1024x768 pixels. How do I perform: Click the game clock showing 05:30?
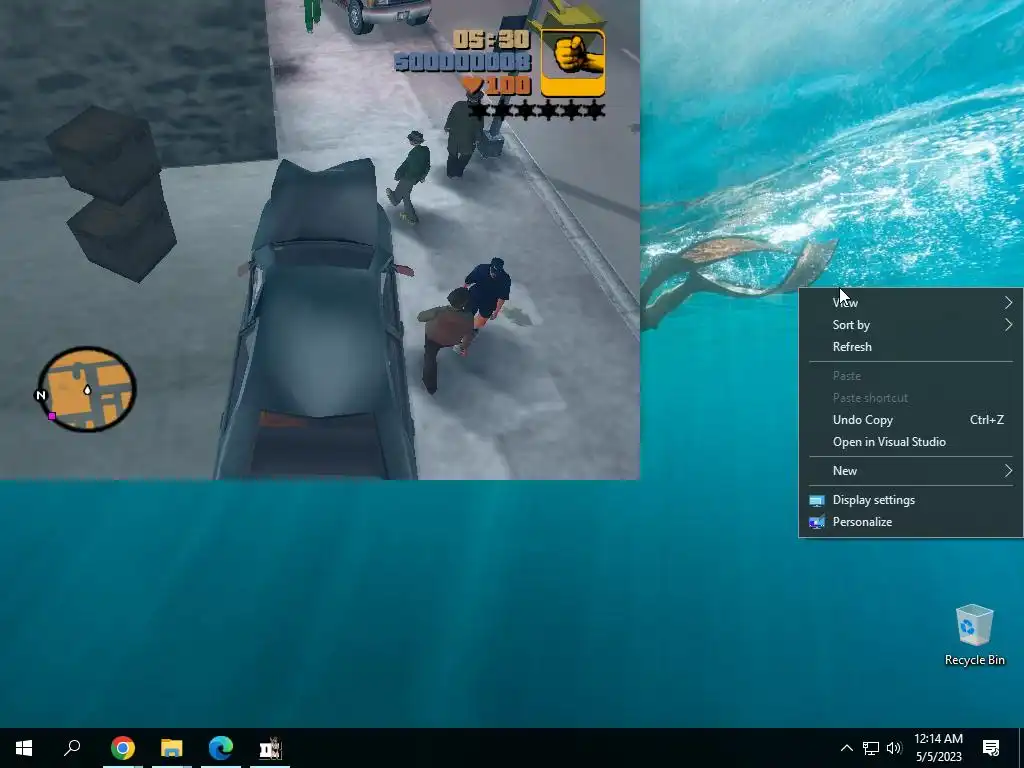coord(491,40)
